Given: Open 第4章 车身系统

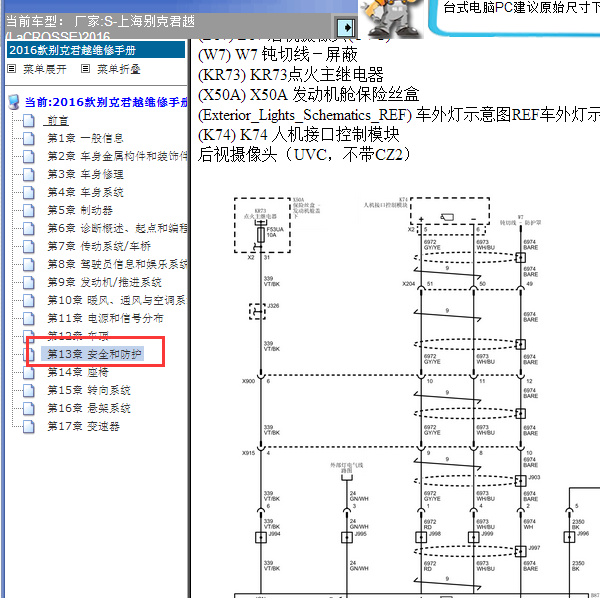Looking at the screenshot, I should tap(85, 192).
